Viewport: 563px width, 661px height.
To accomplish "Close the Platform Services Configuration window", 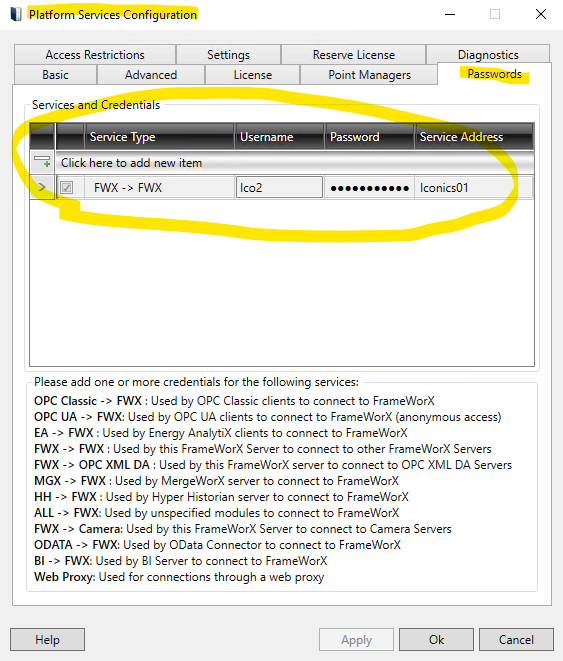I will 541,14.
